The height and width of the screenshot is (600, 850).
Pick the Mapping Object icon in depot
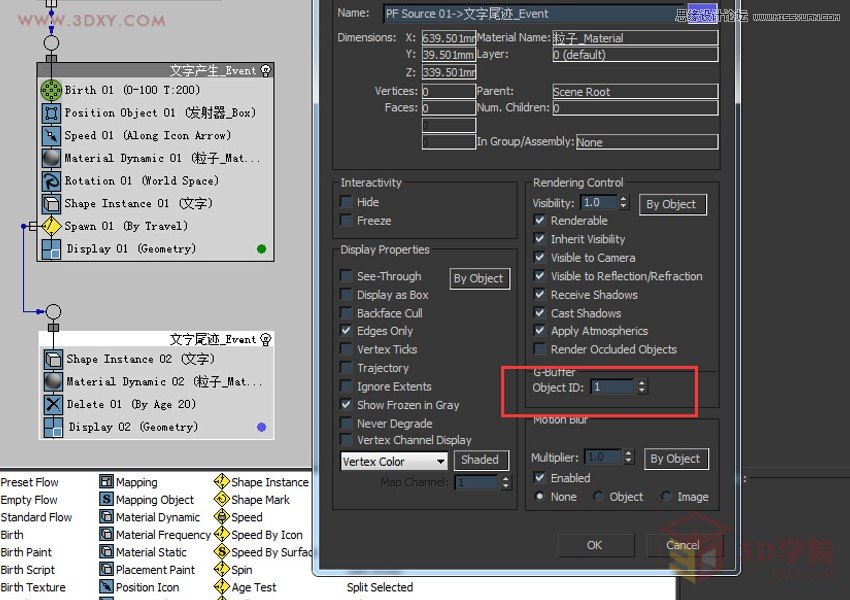pos(106,499)
